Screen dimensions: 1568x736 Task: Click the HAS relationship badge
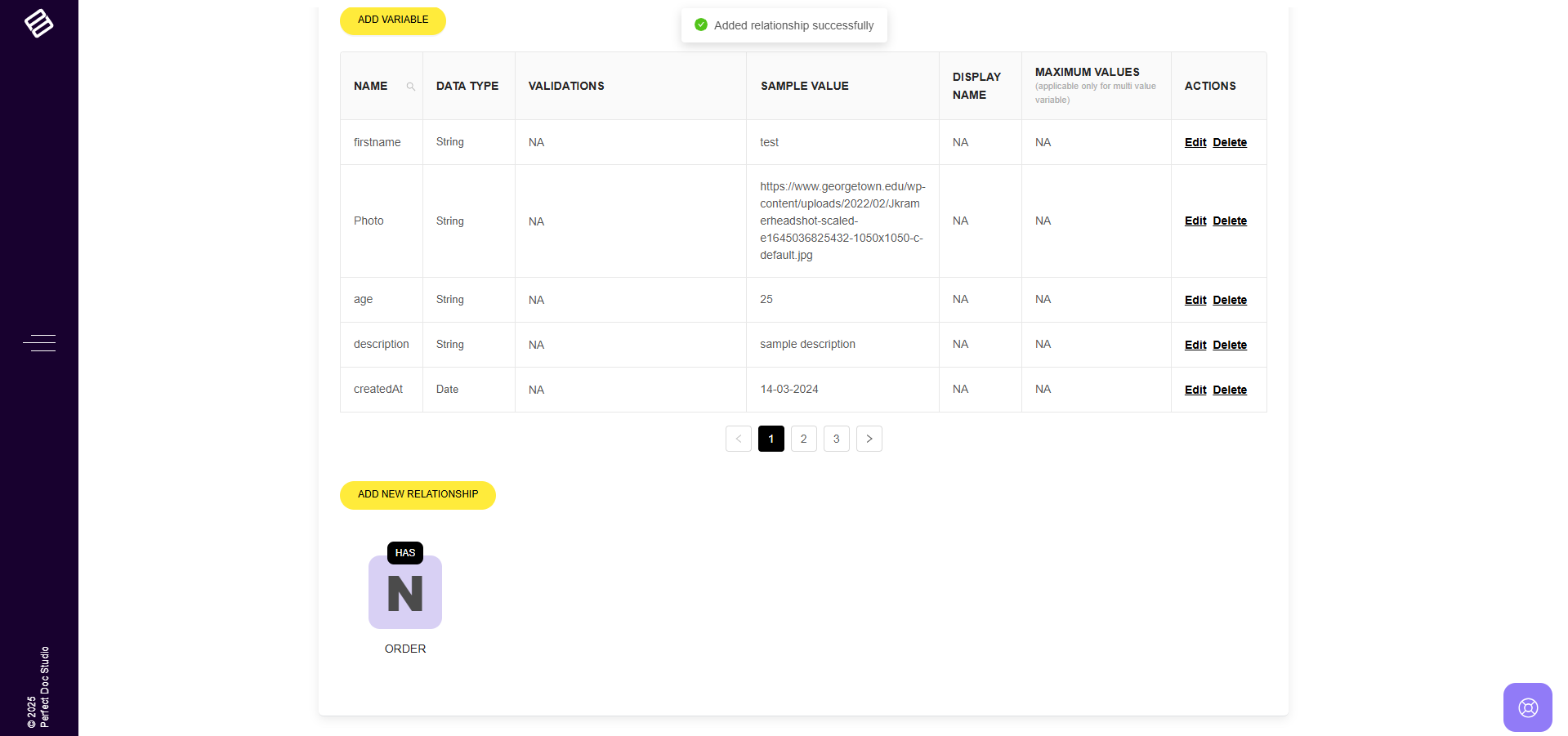click(405, 553)
